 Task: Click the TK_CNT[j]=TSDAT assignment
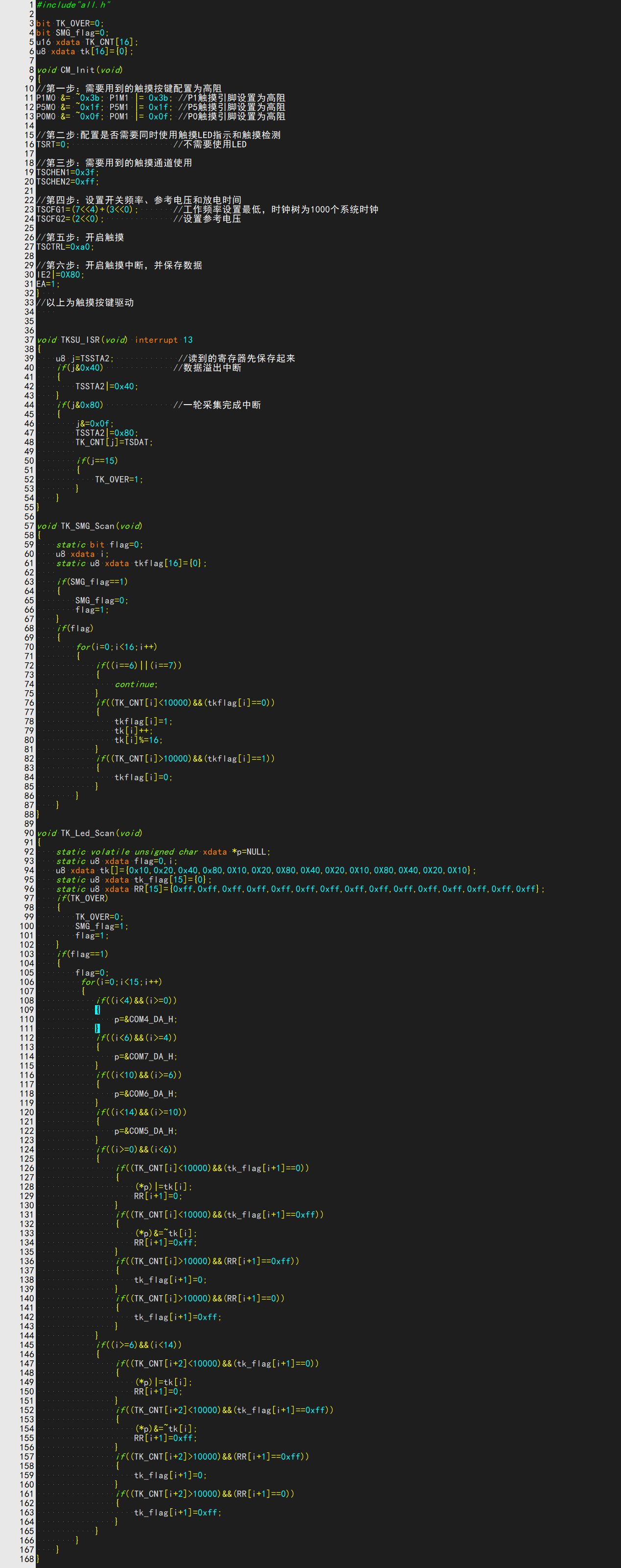coord(114,442)
